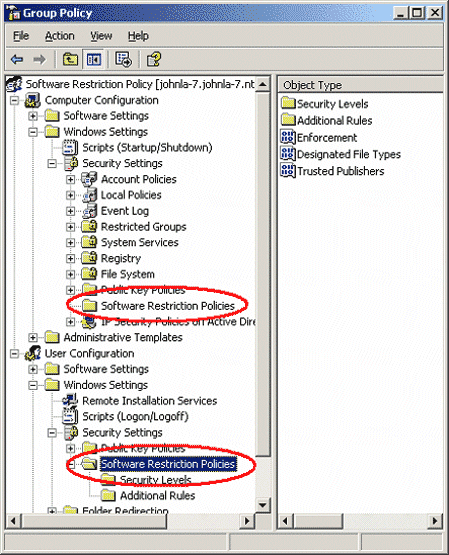Click the Export List toolbar icon

[123, 59]
